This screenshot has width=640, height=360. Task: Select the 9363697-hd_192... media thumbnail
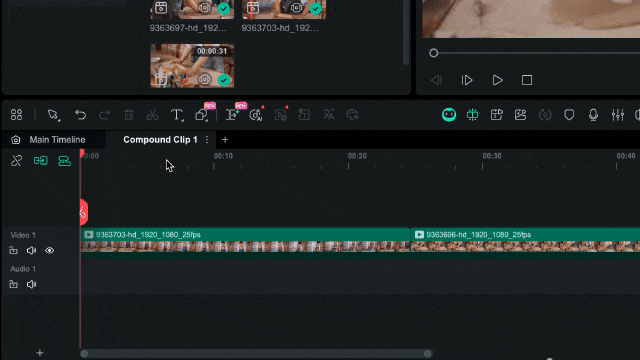[192, 9]
